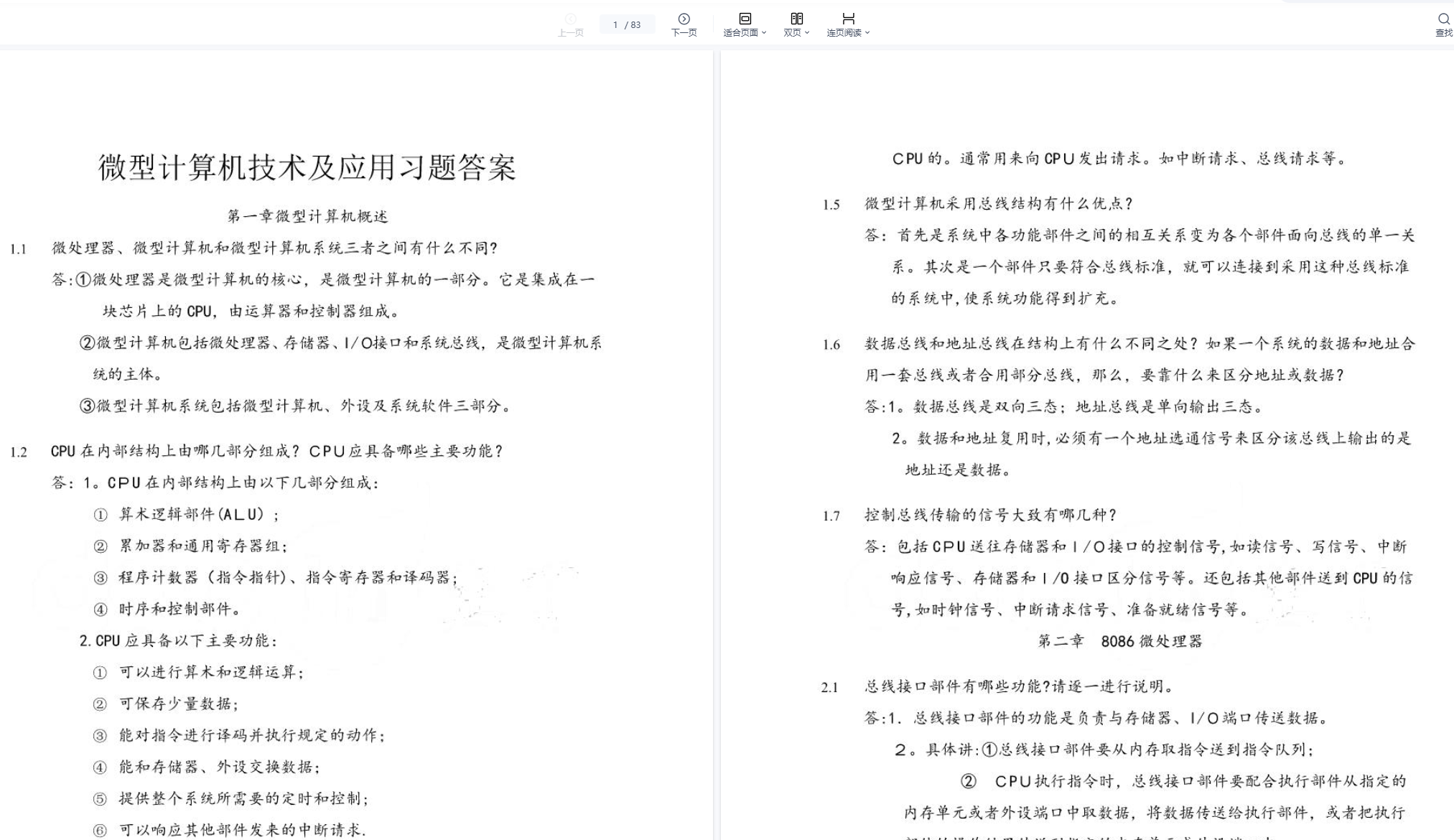The image size is (1454, 840).
Task: Click question number 1.6 on right page
Action: (831, 345)
